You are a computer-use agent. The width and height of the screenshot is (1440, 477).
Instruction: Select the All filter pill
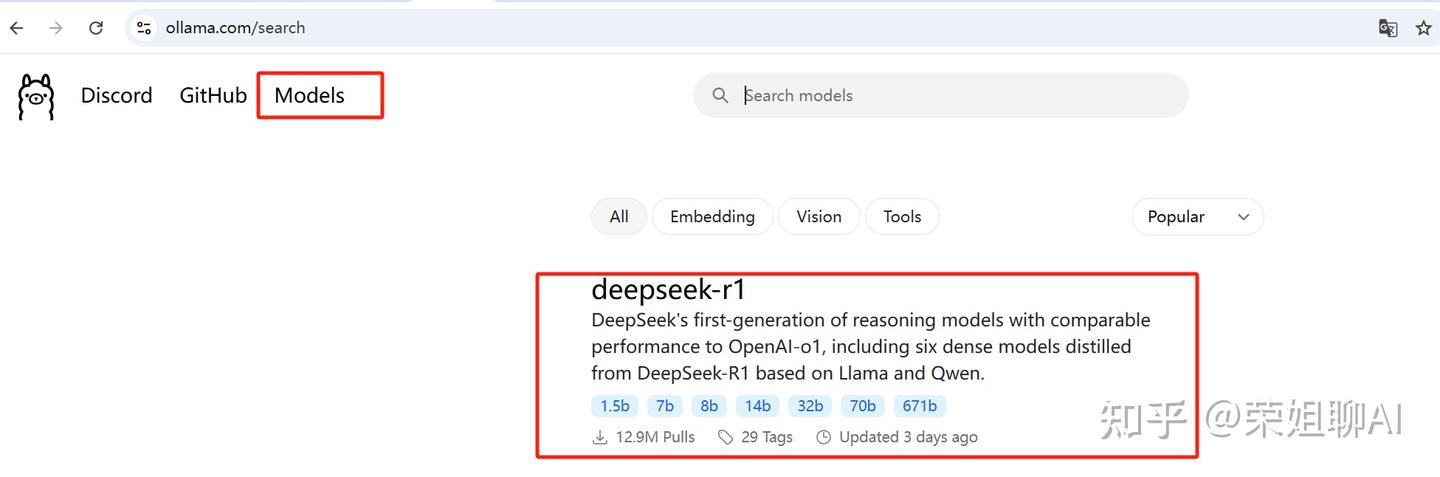click(619, 217)
